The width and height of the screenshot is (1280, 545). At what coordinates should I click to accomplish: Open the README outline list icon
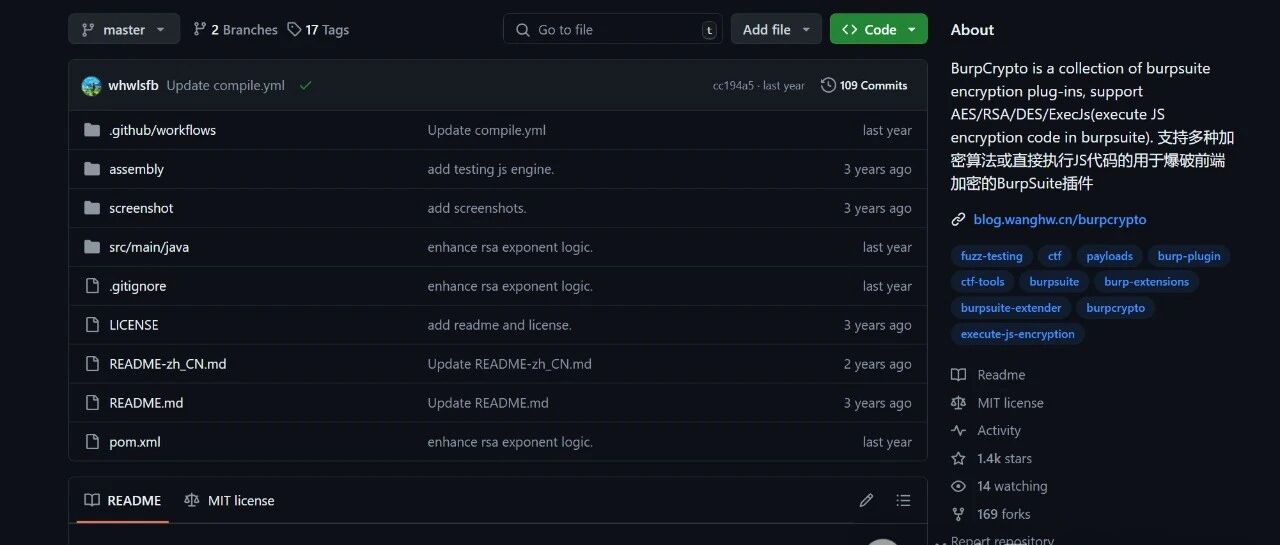[x=903, y=500]
